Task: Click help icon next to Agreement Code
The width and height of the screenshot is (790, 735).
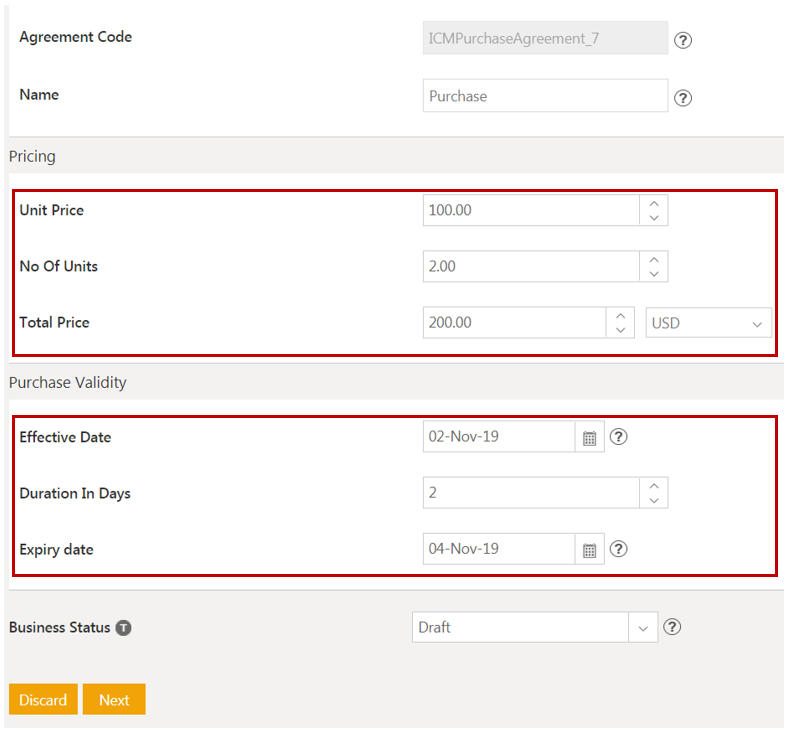Action: pyautogui.click(x=683, y=41)
